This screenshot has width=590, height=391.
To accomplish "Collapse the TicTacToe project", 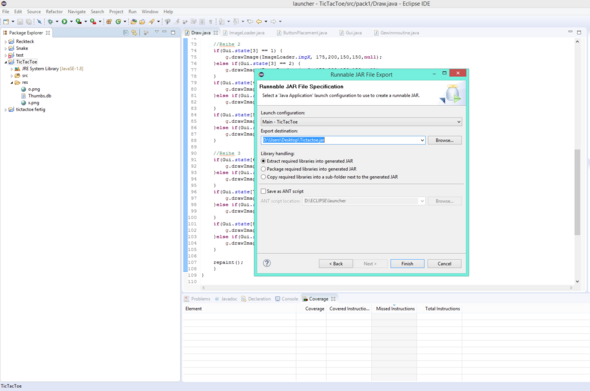I will (x=6, y=62).
